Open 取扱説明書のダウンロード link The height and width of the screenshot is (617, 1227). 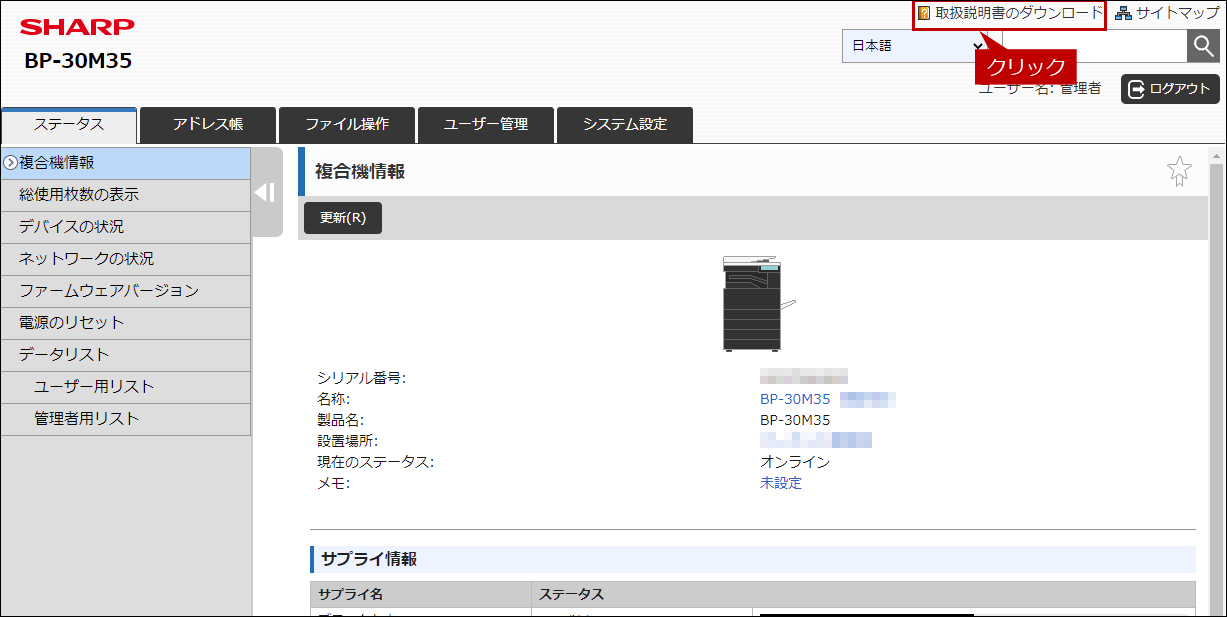[1018, 14]
